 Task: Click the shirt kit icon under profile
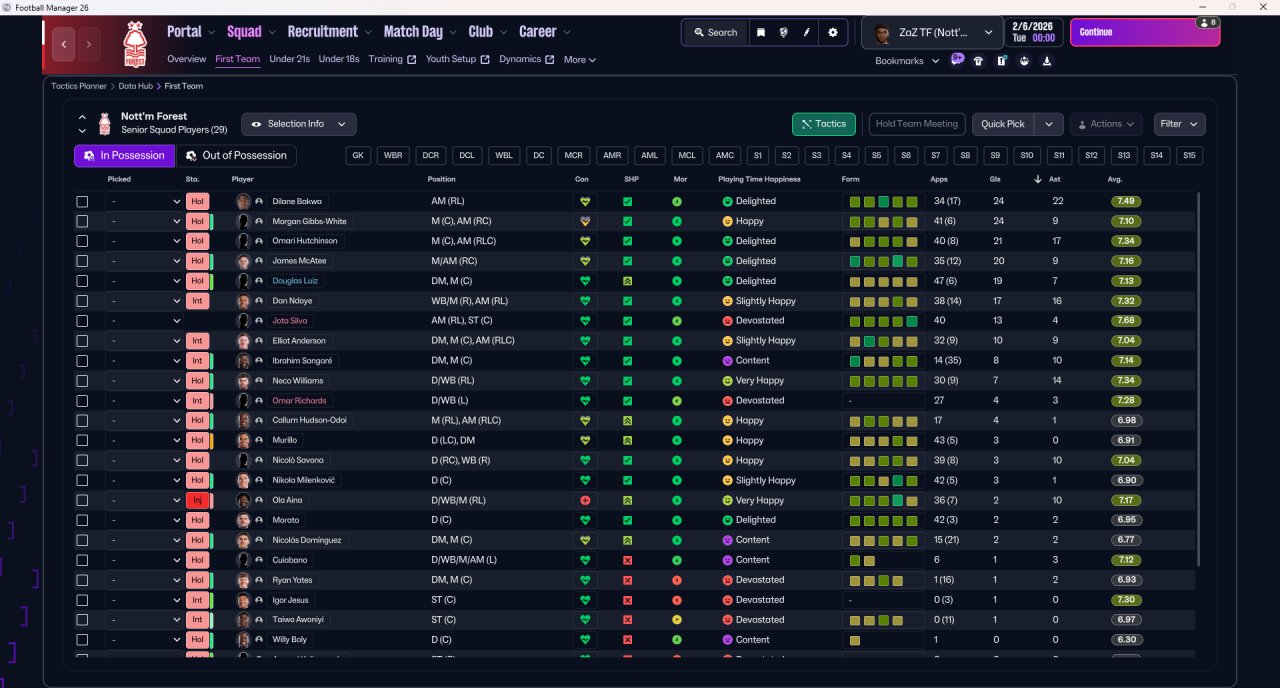coord(978,61)
